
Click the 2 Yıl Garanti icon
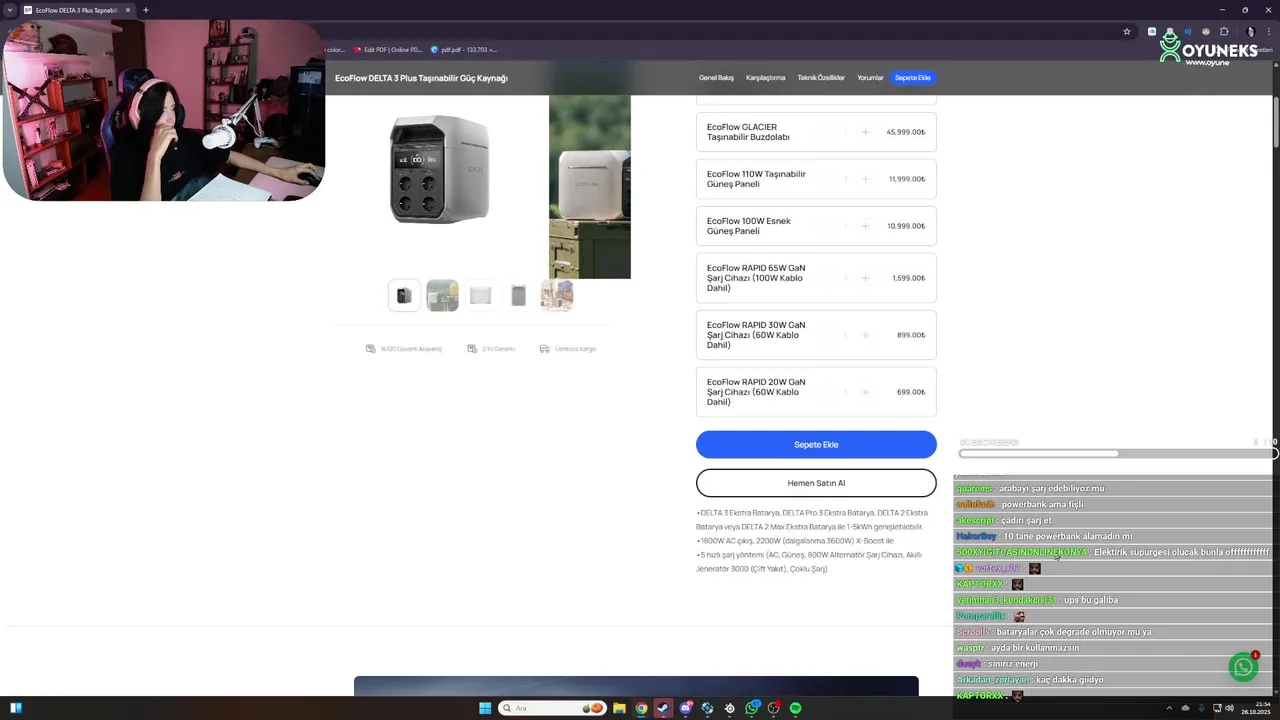(472, 349)
